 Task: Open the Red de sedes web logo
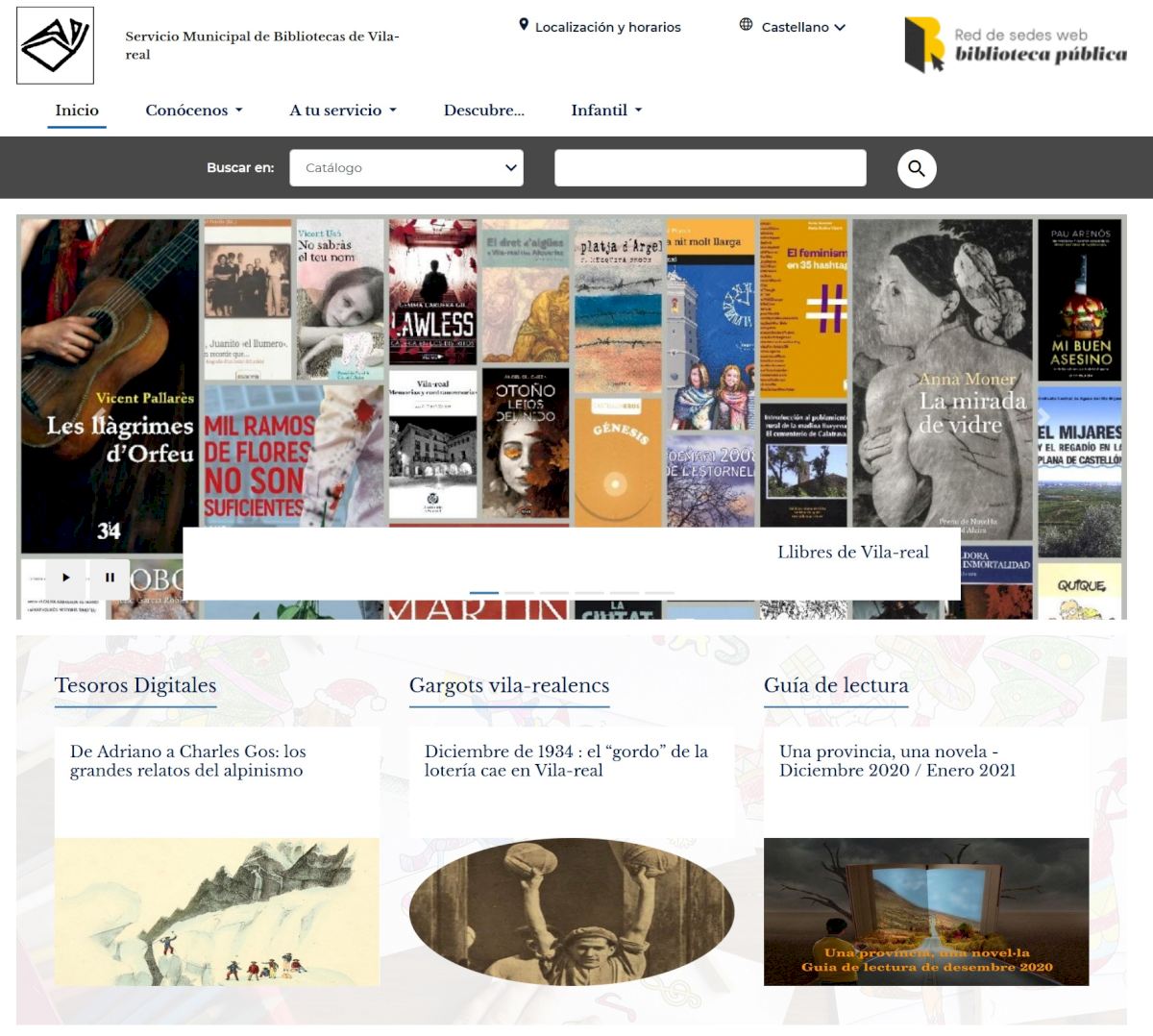coord(1016,45)
